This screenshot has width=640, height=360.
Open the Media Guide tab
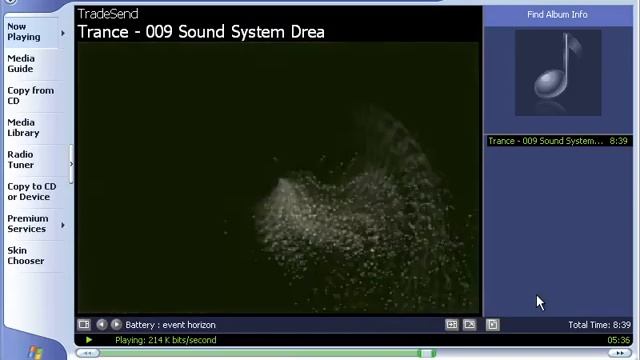(21, 64)
